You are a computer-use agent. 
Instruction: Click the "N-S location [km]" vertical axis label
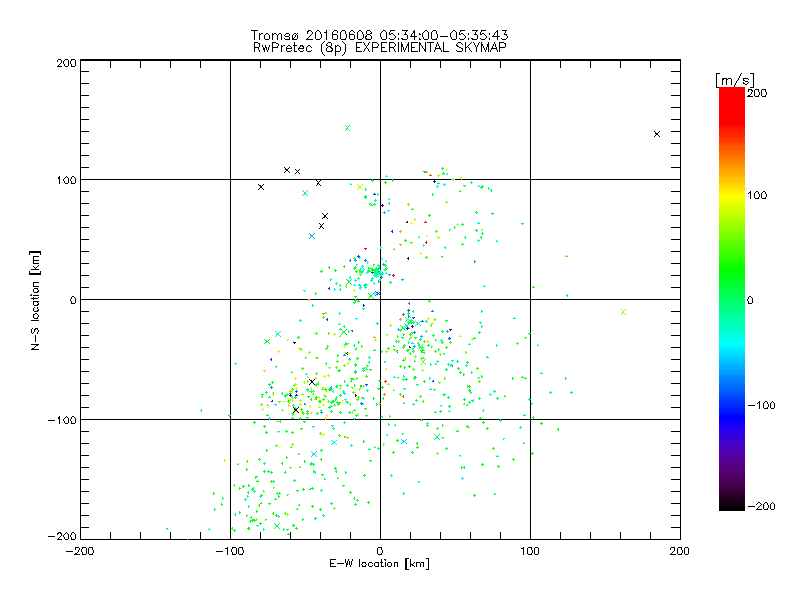tap(35, 300)
